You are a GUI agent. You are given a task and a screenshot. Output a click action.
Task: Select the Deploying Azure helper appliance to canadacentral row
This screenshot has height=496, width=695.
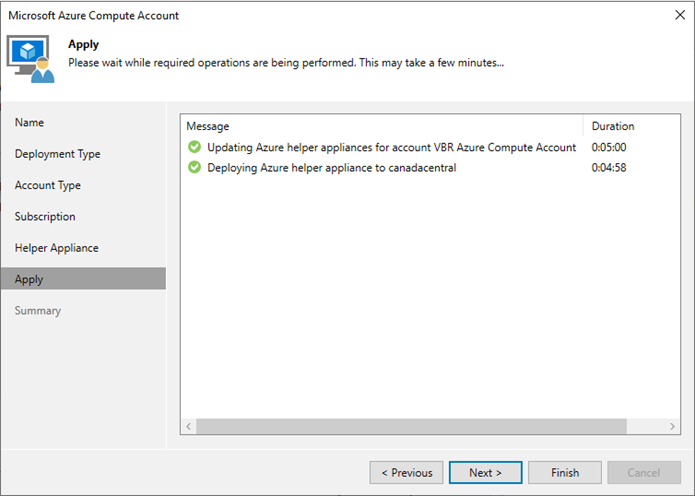point(430,168)
